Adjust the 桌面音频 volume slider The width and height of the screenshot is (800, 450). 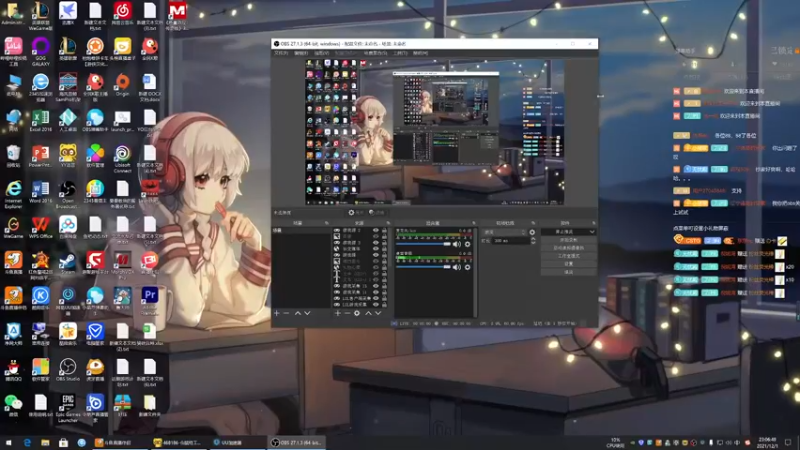(x=423, y=267)
